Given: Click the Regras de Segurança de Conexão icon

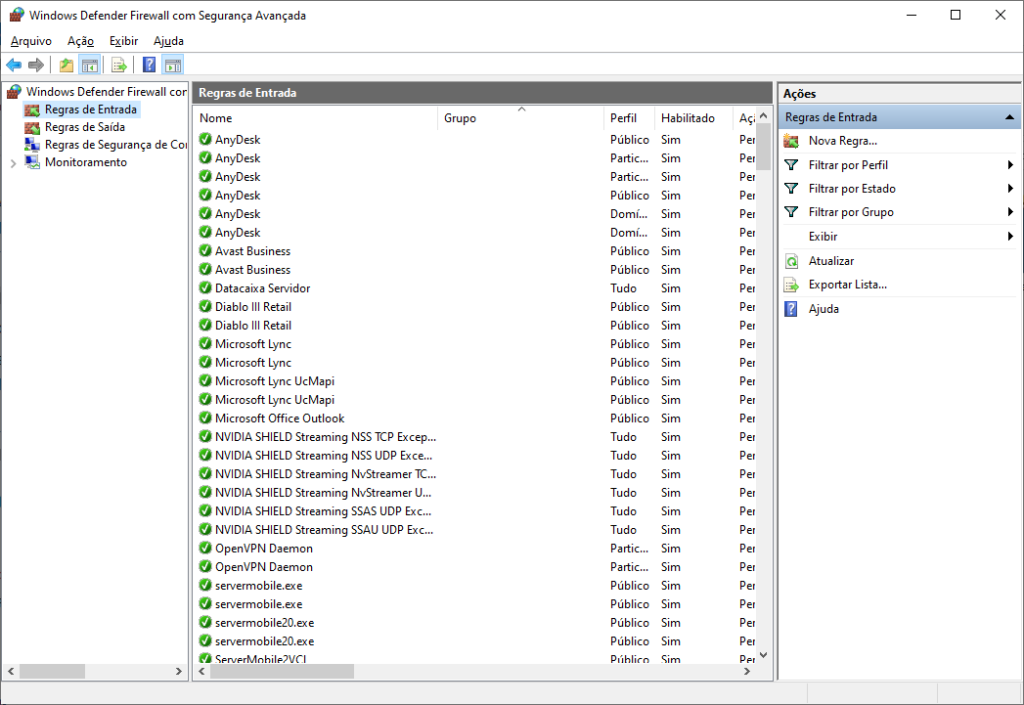Looking at the screenshot, I should point(33,145).
